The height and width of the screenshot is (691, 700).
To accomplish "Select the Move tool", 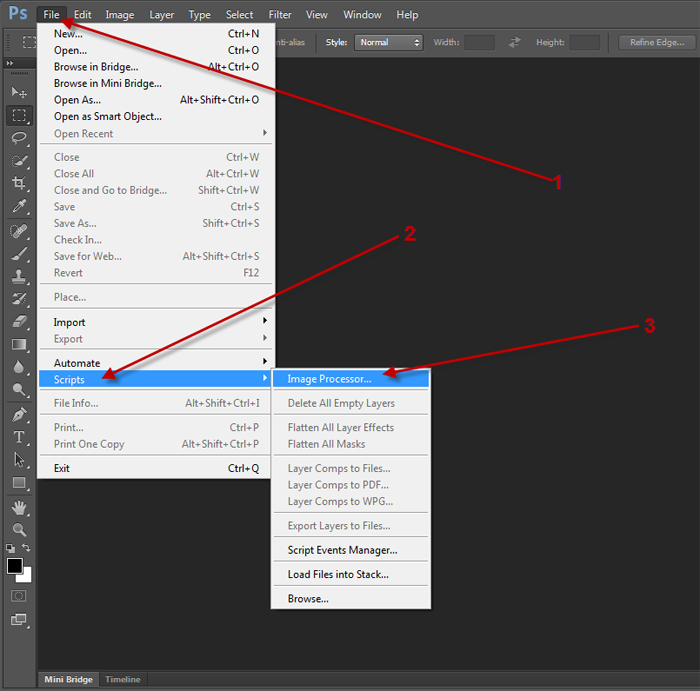I will coord(19,92).
